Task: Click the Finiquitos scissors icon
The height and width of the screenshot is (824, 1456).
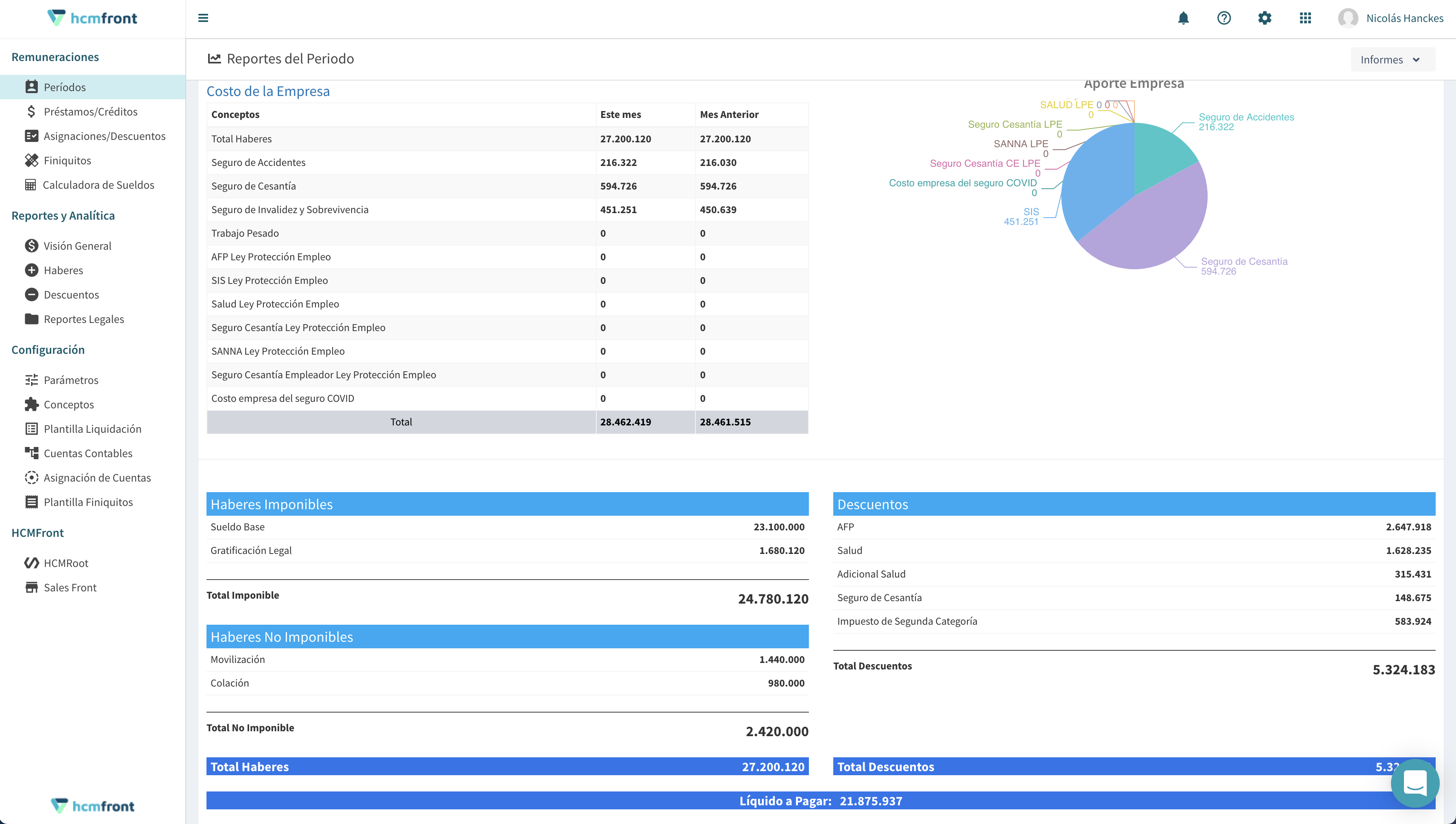Action: click(32, 160)
